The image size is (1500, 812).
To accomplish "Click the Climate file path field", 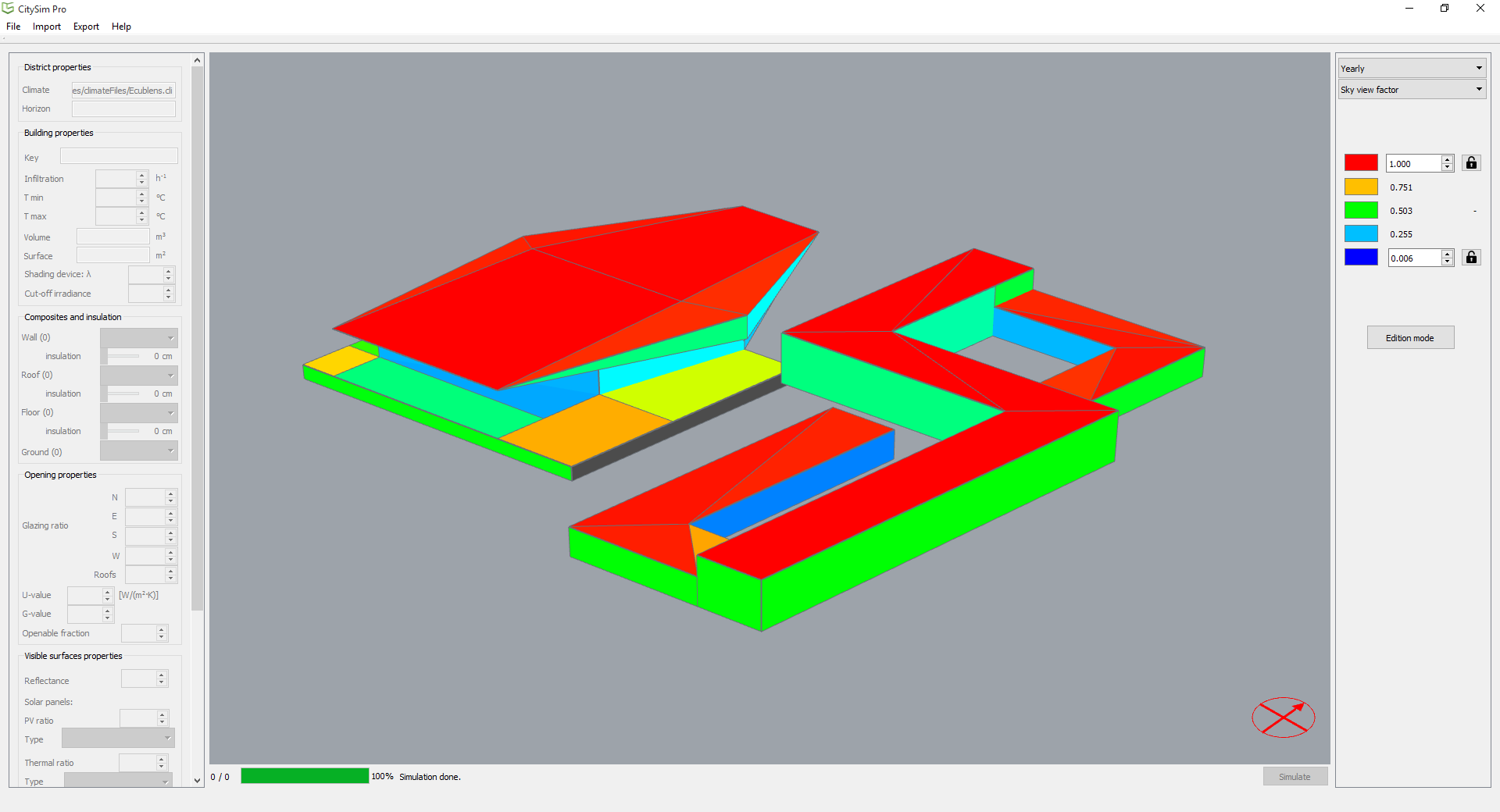I will [123, 91].
